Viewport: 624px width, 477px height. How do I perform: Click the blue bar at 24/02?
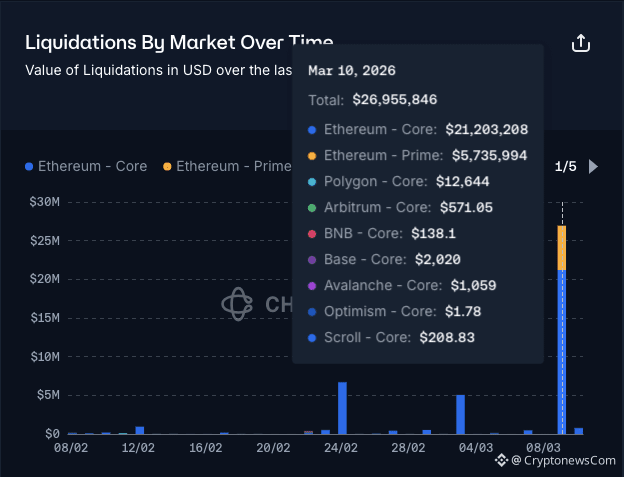(x=342, y=408)
